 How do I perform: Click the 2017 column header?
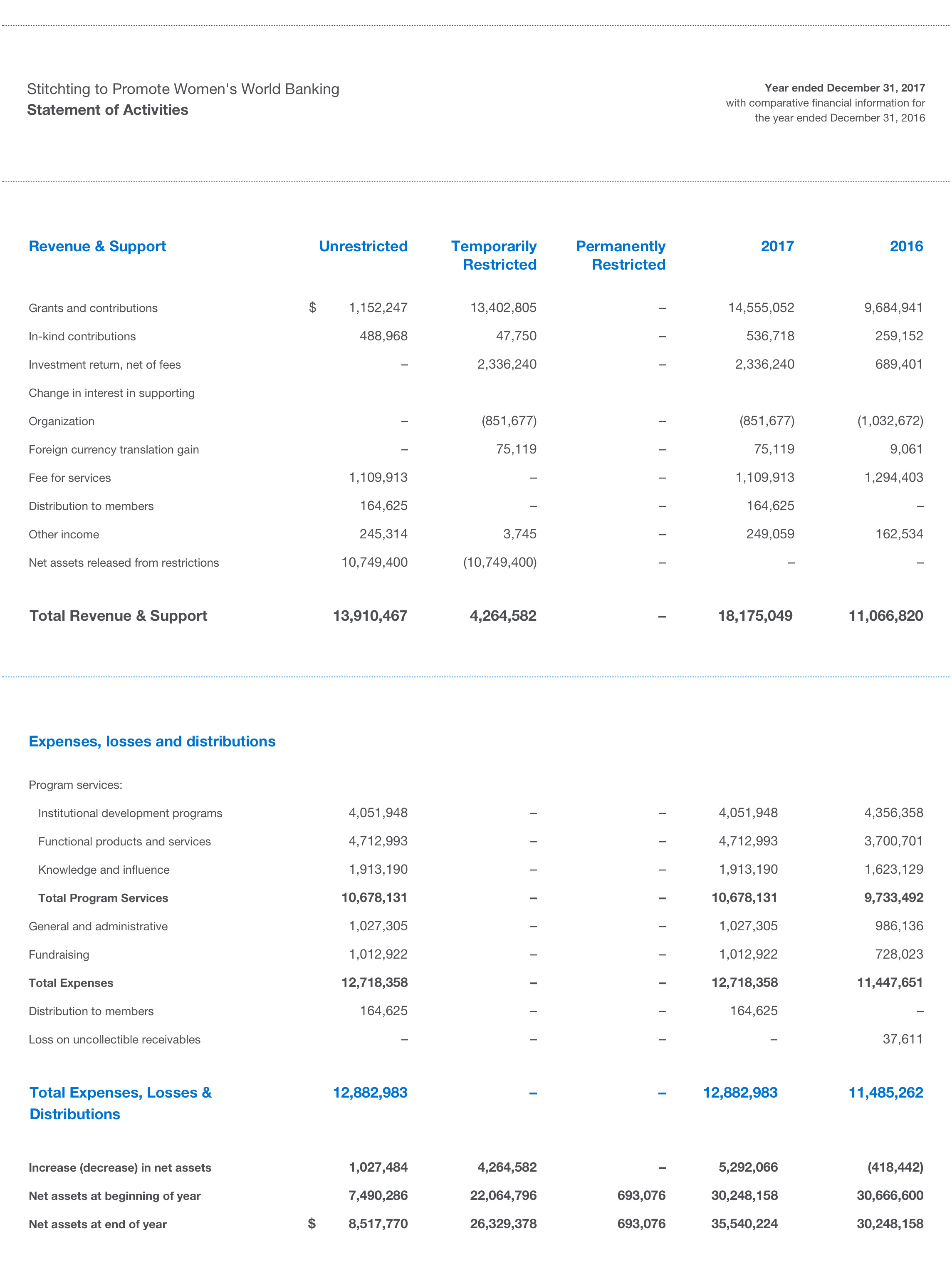[x=776, y=246]
